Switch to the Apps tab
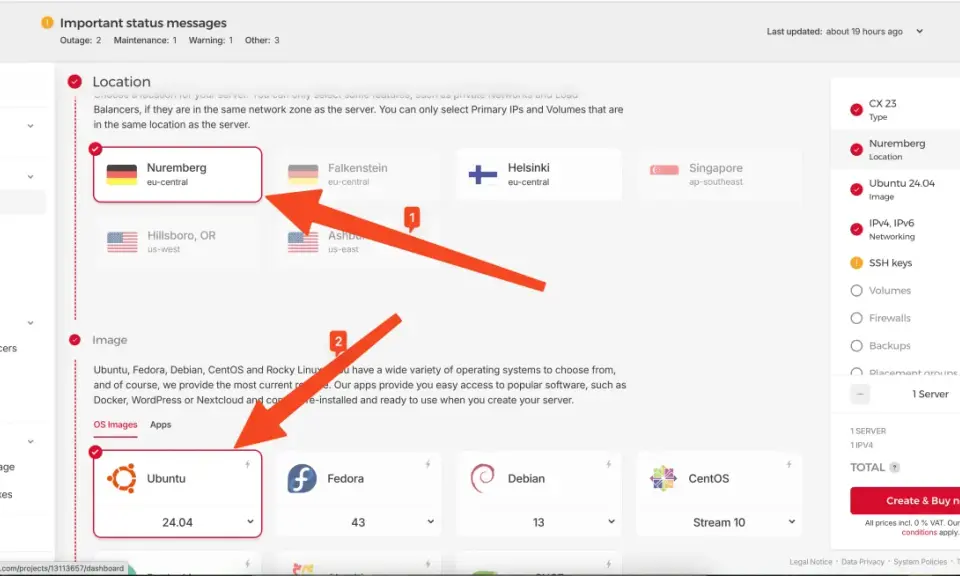The height and width of the screenshot is (576, 960). tap(160, 425)
